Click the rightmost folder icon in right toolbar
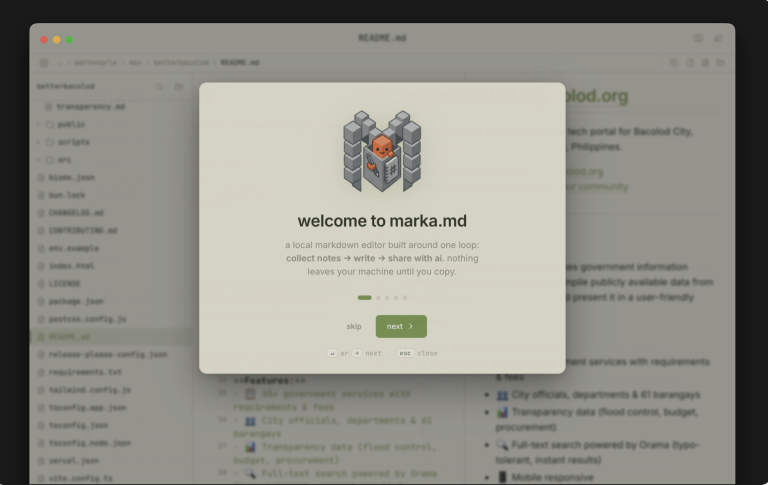 click(x=720, y=63)
